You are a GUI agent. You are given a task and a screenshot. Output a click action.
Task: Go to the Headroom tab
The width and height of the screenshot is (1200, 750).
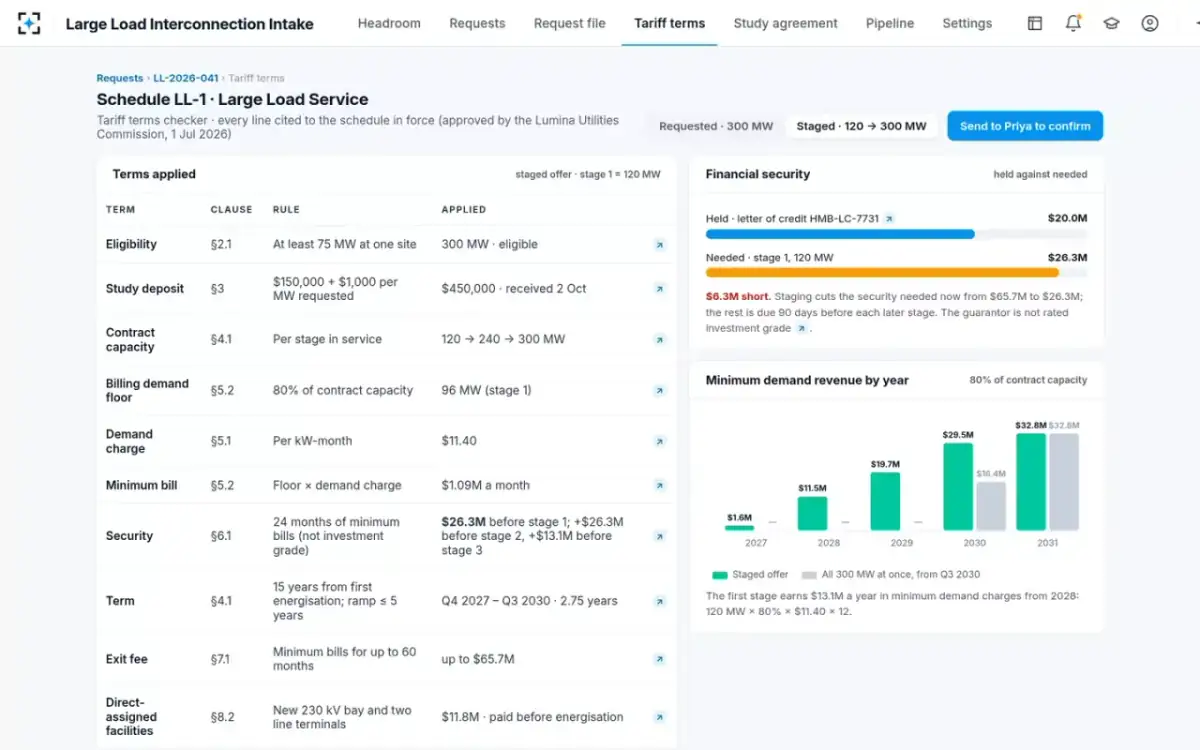(x=389, y=23)
